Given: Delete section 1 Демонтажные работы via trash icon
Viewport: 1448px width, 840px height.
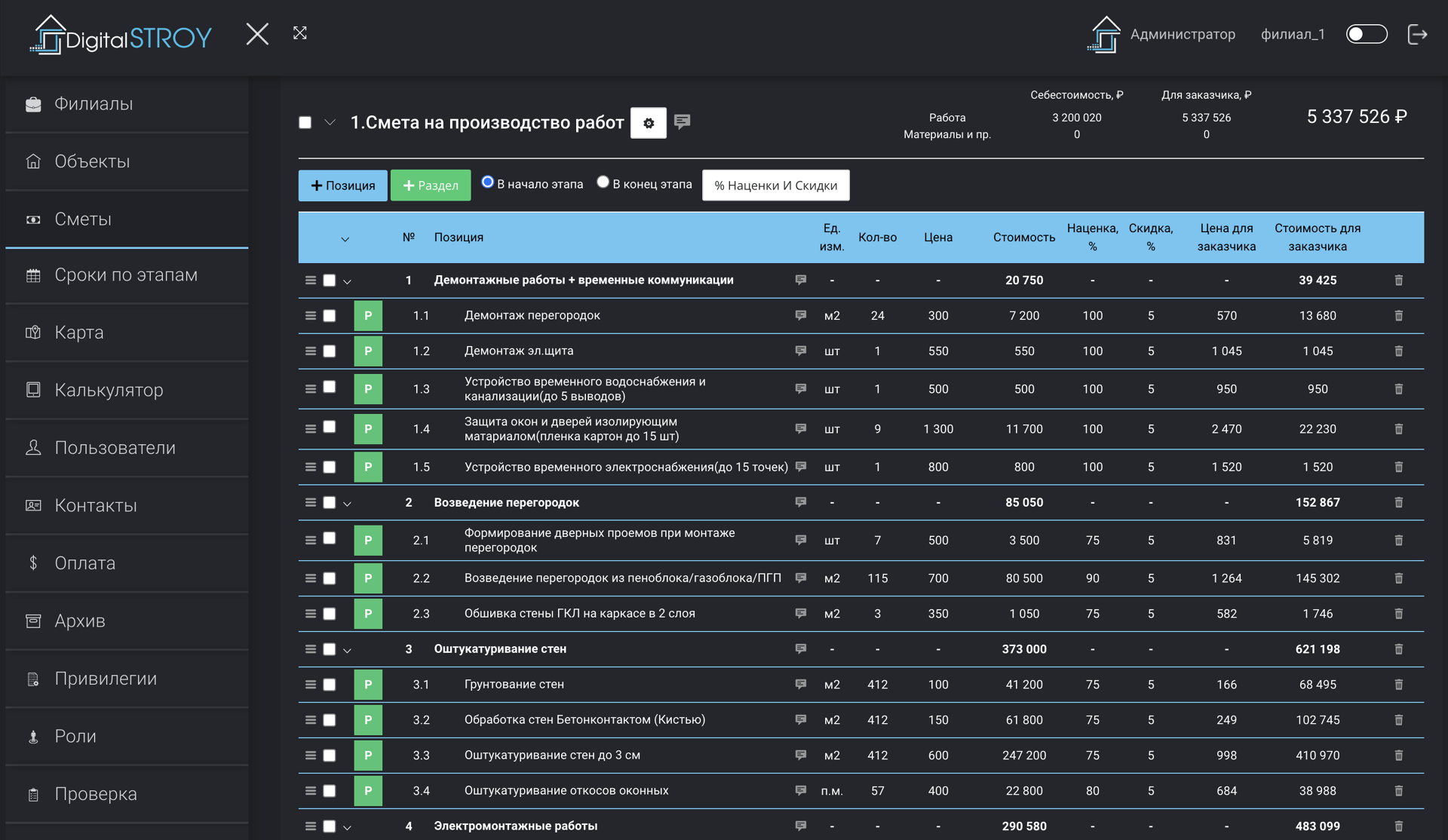Looking at the screenshot, I should click(1399, 281).
